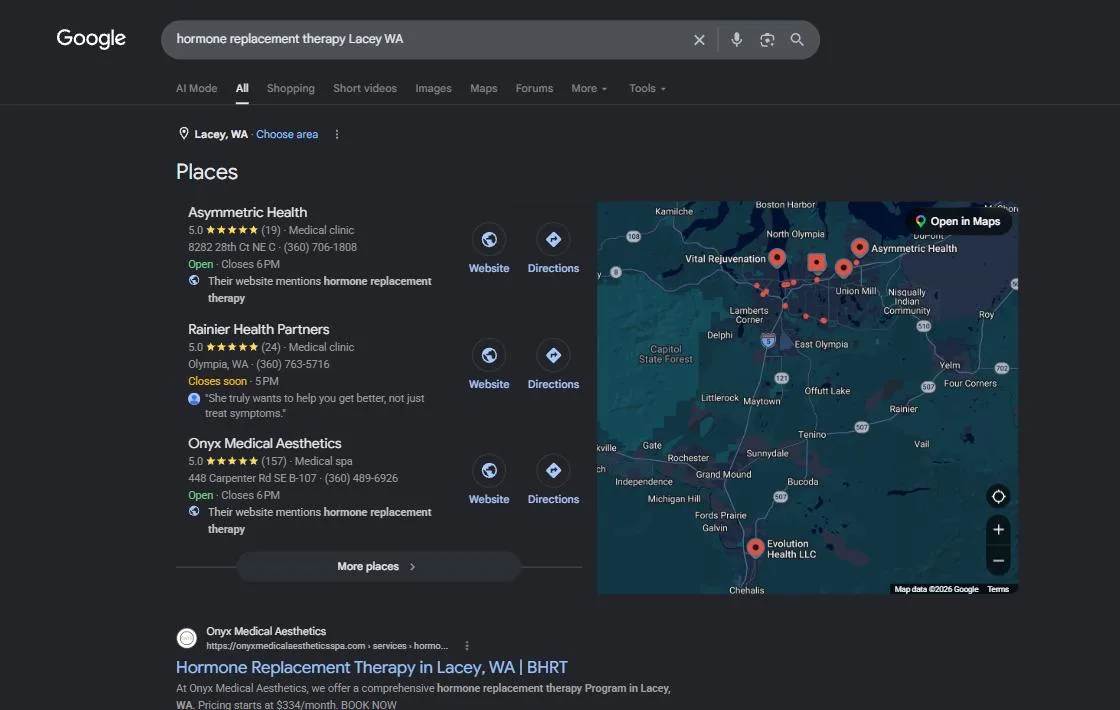Image resolution: width=1120 pixels, height=710 pixels.
Task: Open the Onyx Medical Aesthetics place listing
Action: (264, 444)
